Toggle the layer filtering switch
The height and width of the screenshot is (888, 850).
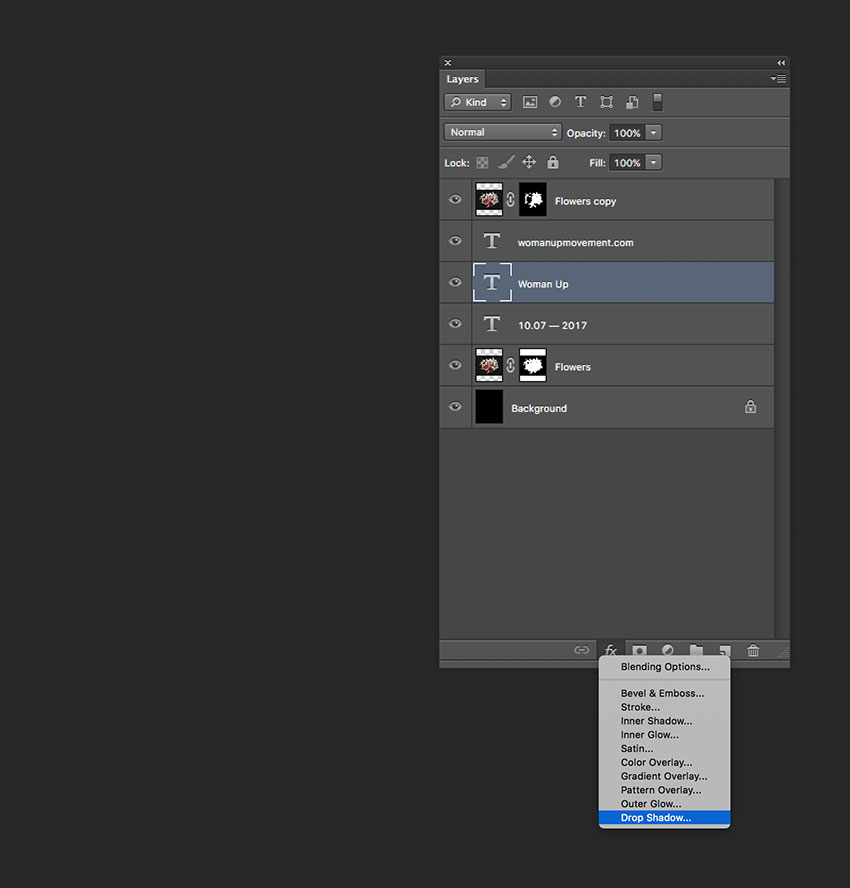click(657, 102)
